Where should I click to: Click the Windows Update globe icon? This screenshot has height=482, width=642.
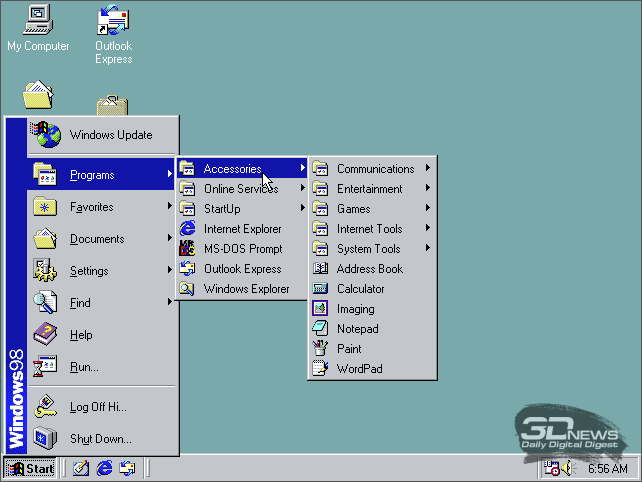[x=45, y=134]
